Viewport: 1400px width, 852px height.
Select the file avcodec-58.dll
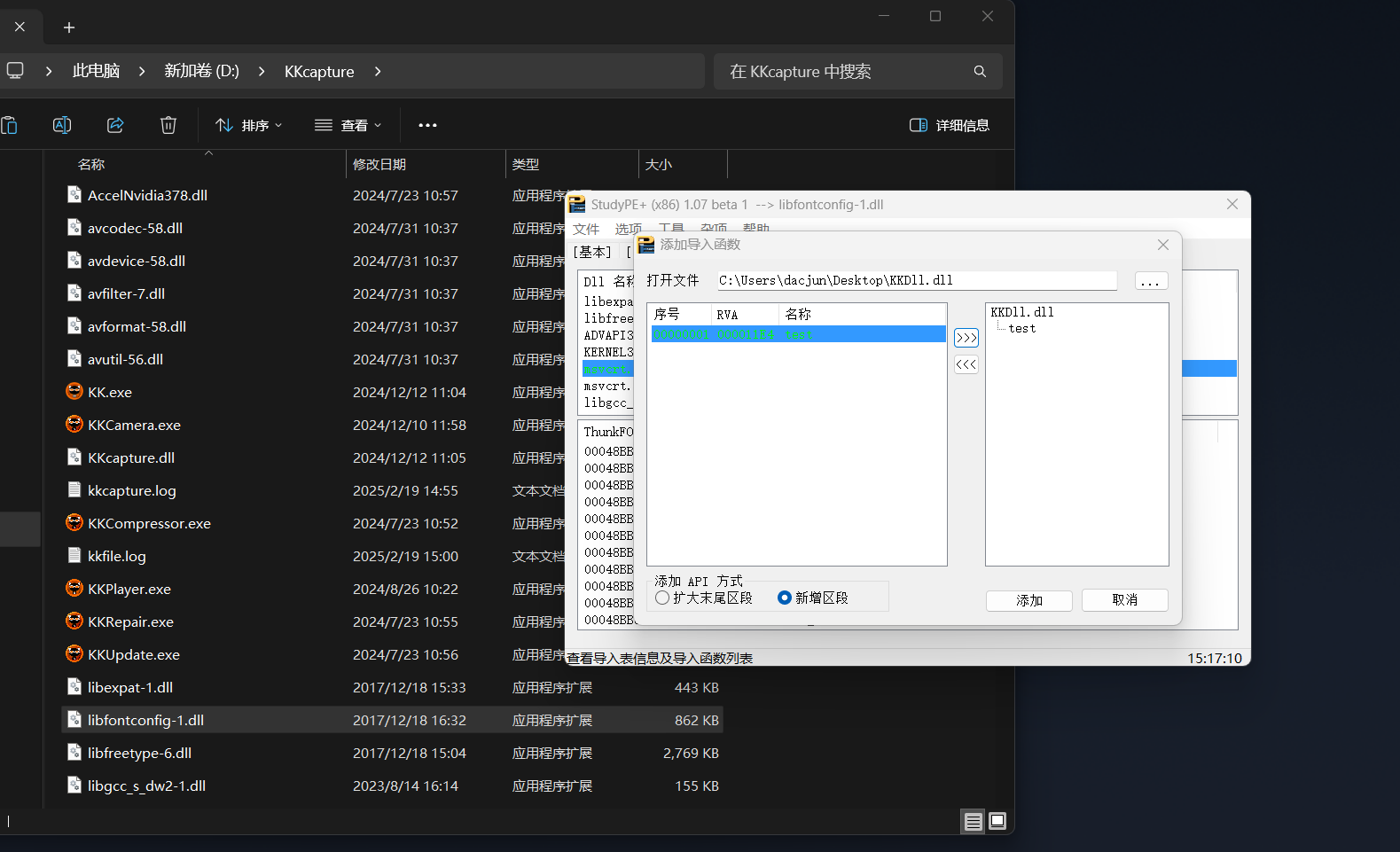(x=135, y=228)
